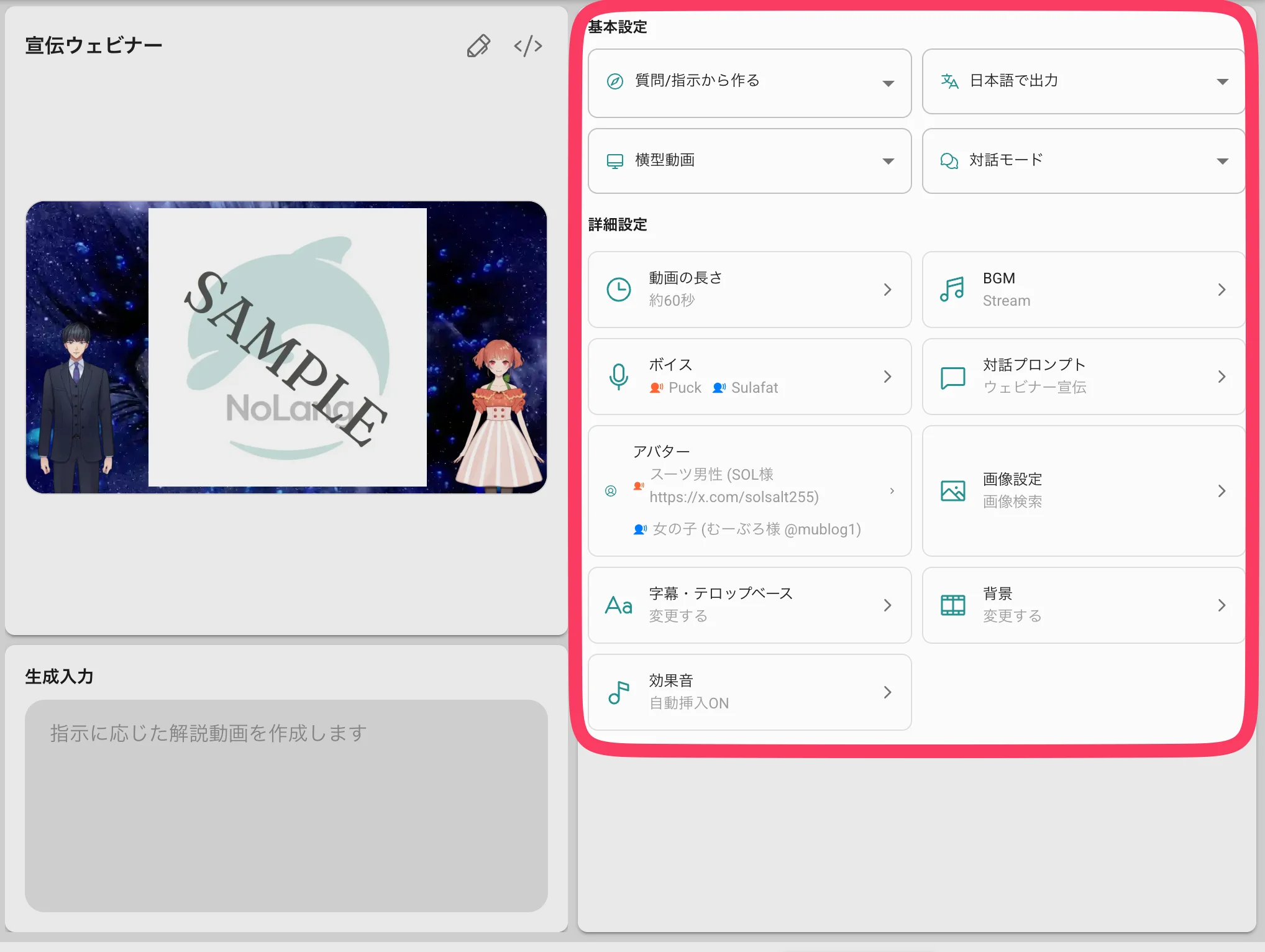Click the chat bubbles icon beside 対話モード
The width and height of the screenshot is (1265, 952).
[x=949, y=161]
